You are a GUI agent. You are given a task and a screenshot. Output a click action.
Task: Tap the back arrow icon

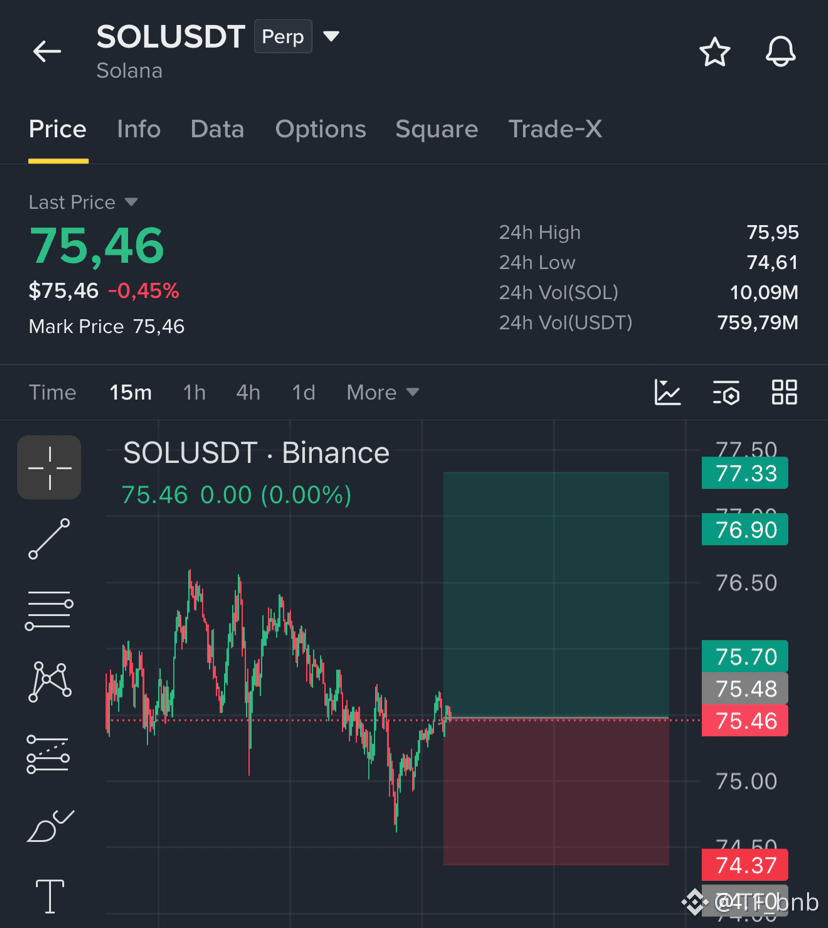(x=47, y=51)
